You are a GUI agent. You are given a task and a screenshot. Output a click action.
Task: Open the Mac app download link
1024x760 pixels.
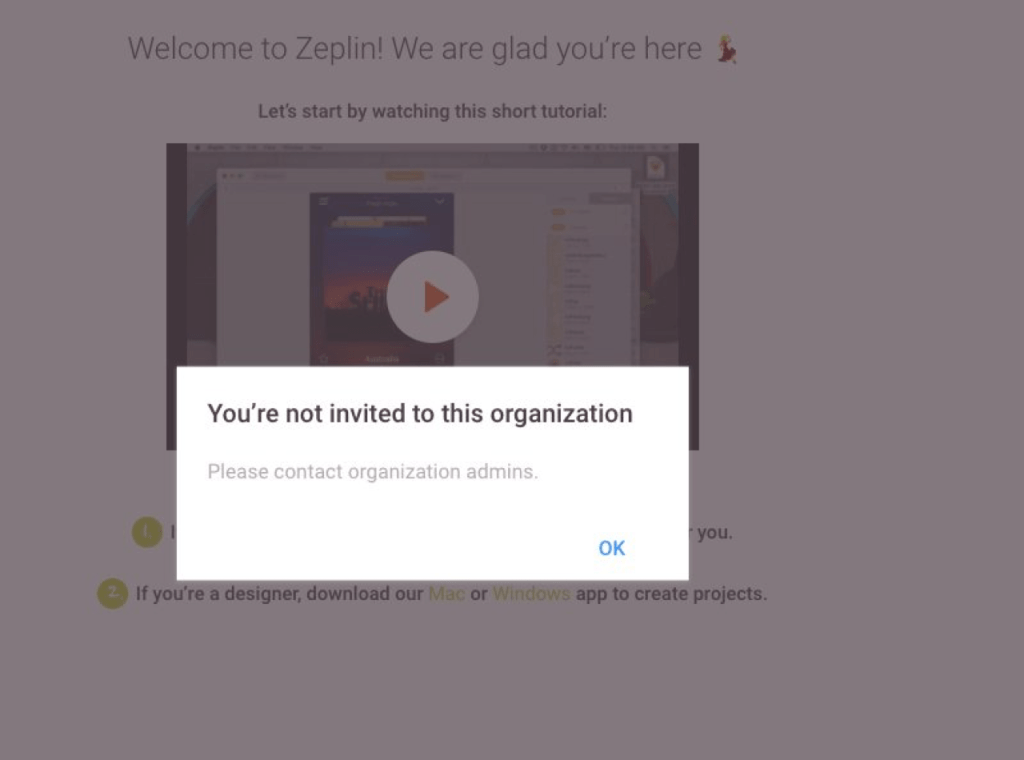point(447,593)
